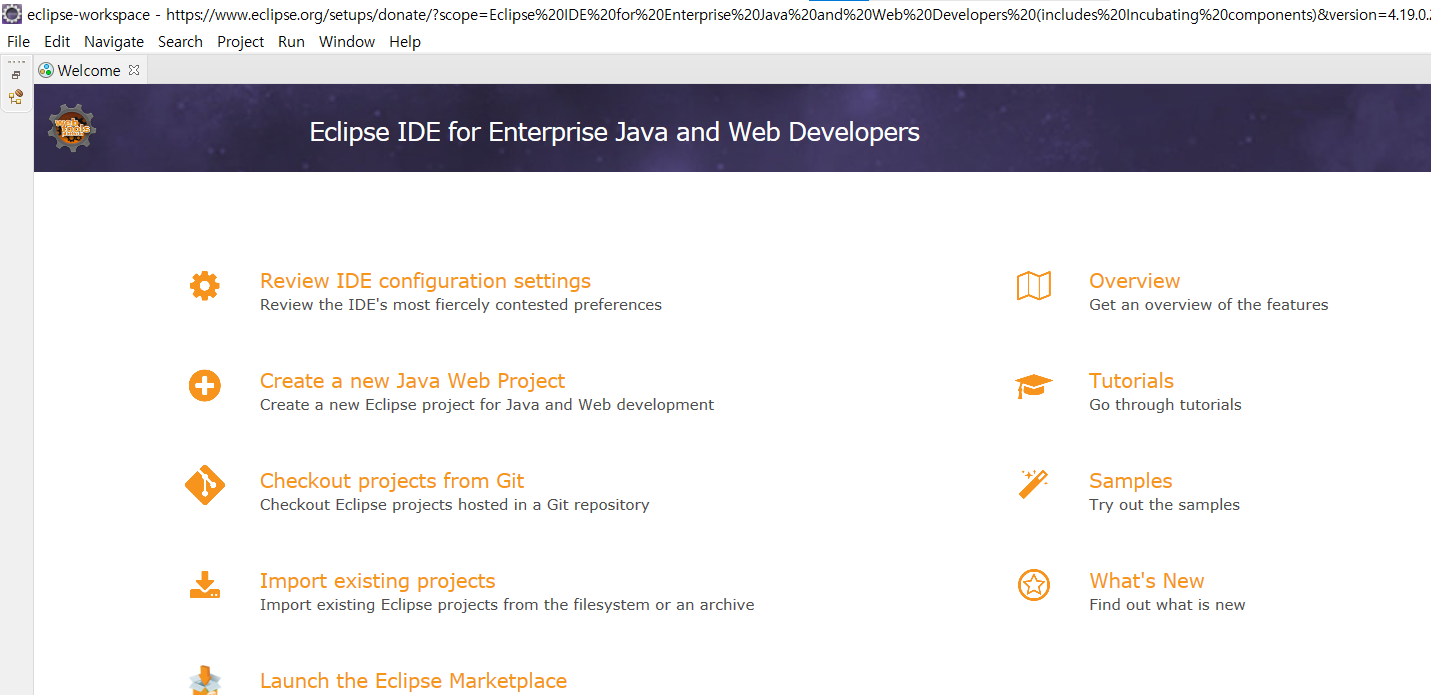Close the Welcome tab
The width and height of the screenshot is (1431, 695).
coord(134,70)
